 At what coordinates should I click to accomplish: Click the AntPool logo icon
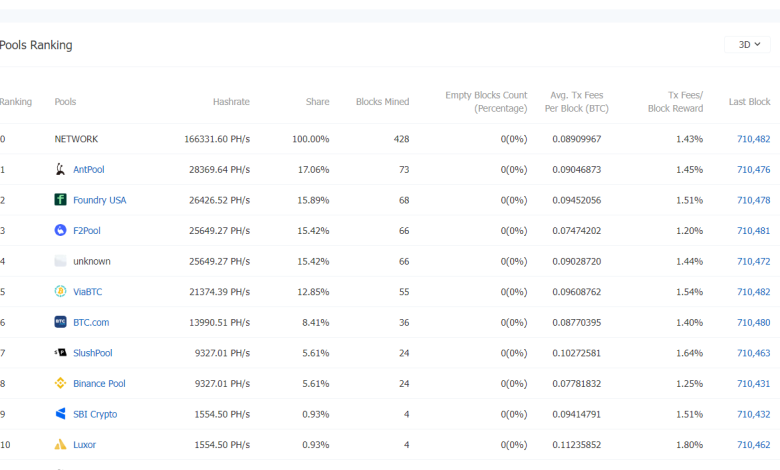61,170
